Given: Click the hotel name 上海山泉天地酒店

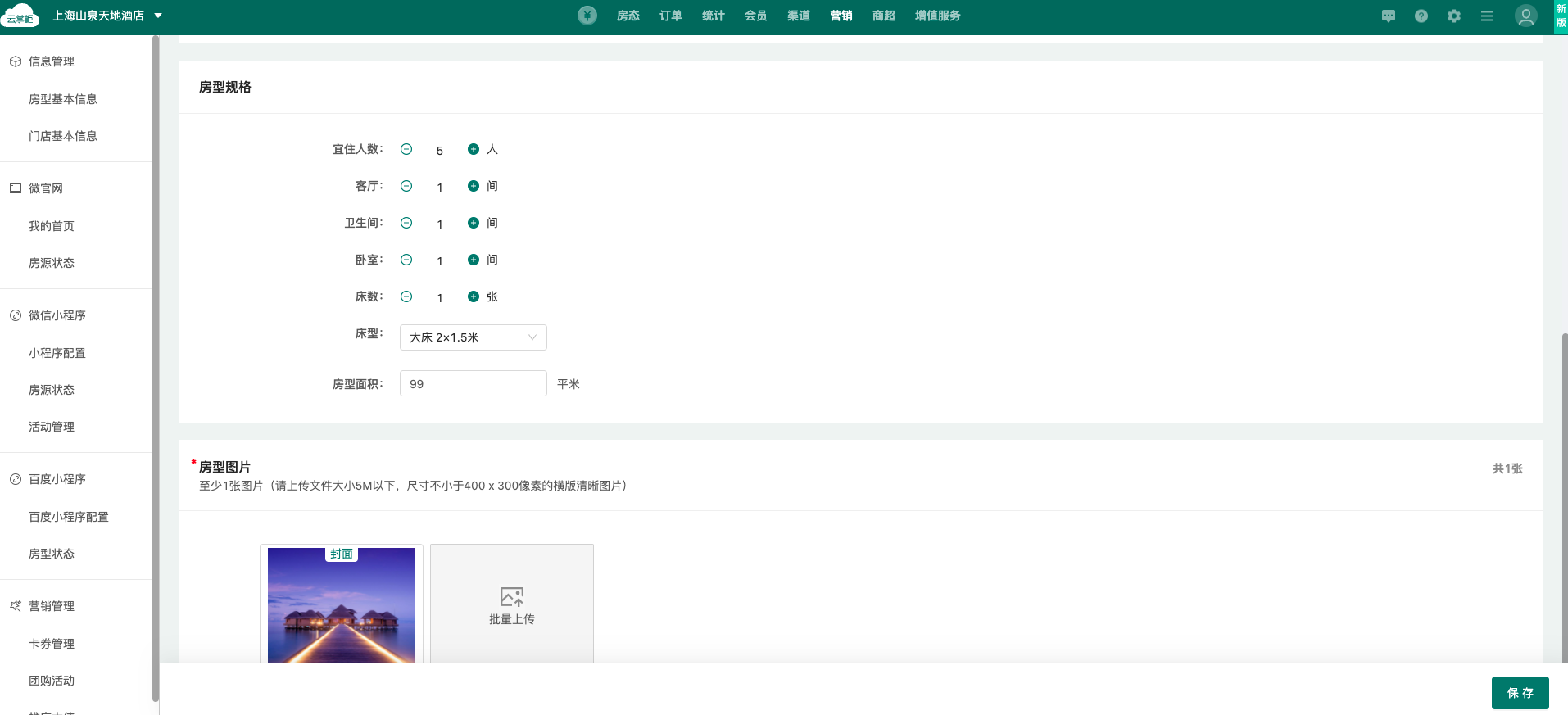Looking at the screenshot, I should pyautogui.click(x=98, y=16).
